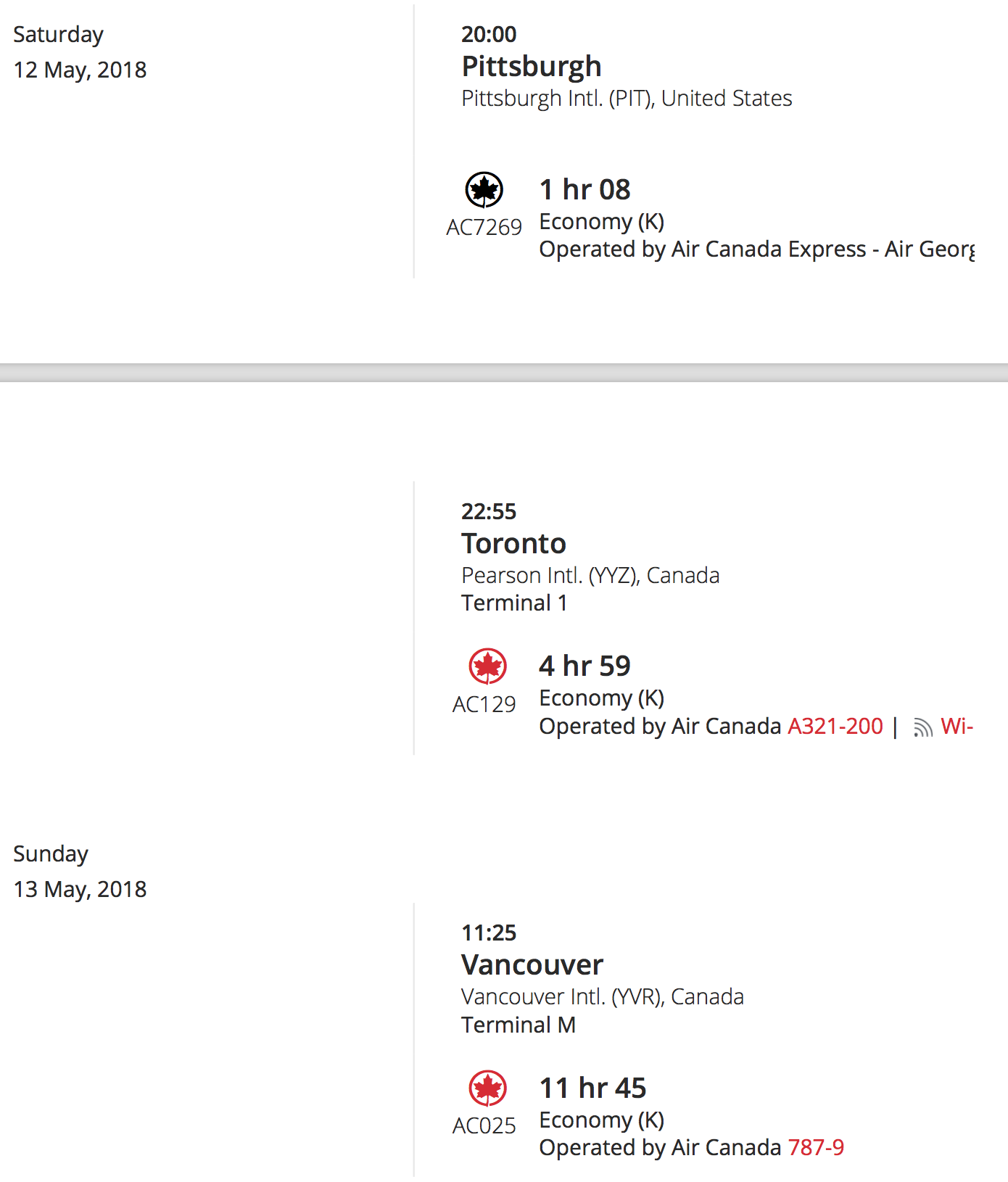This screenshot has width=1008, height=1182.
Task: Click the Toronto city heading
Action: (x=513, y=543)
